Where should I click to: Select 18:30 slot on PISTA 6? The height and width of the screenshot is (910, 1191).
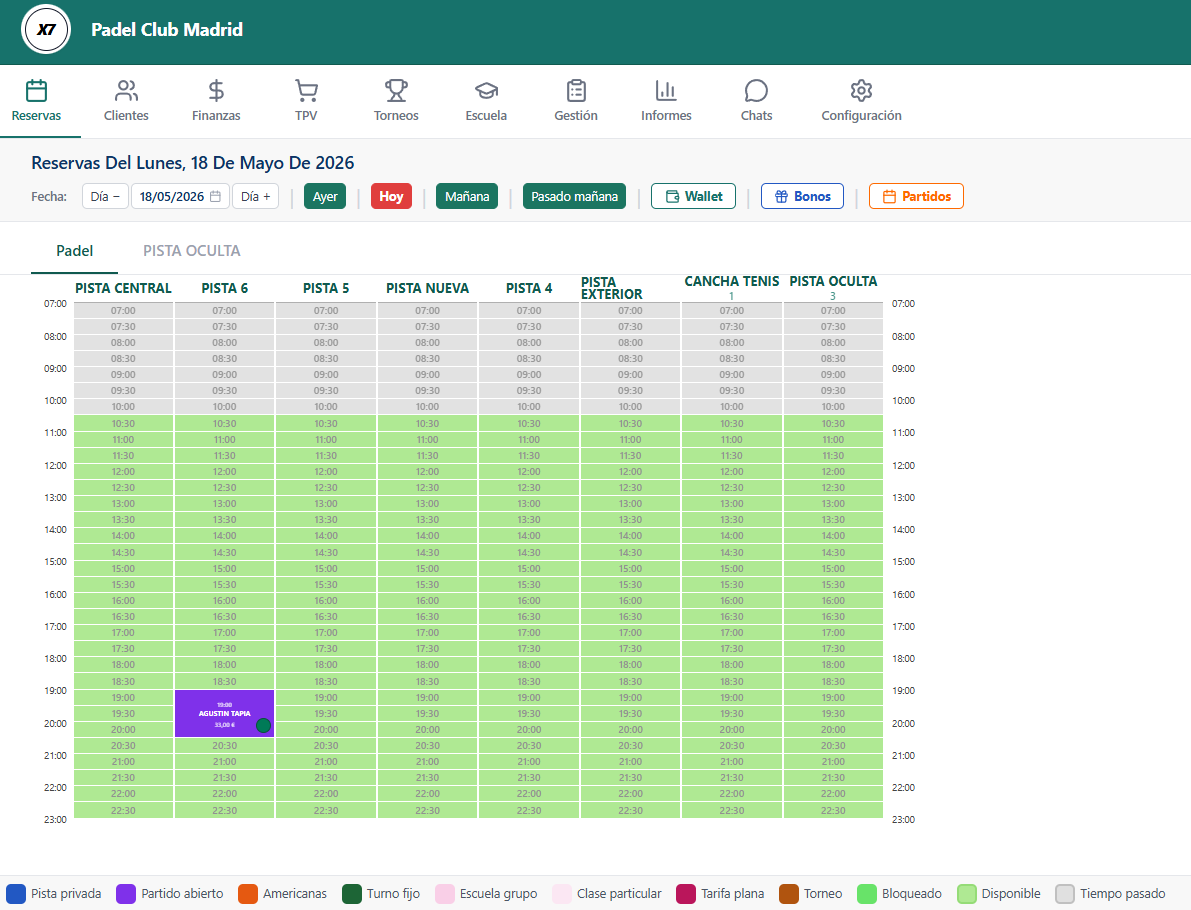(x=225, y=681)
